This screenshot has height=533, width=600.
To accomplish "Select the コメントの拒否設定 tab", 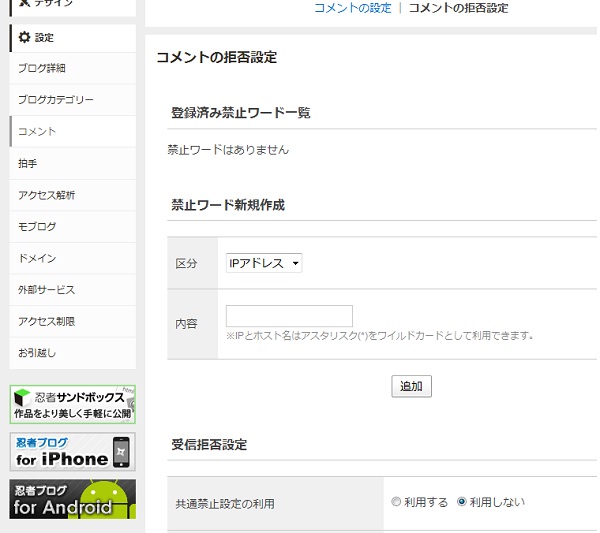I will click(x=458, y=8).
